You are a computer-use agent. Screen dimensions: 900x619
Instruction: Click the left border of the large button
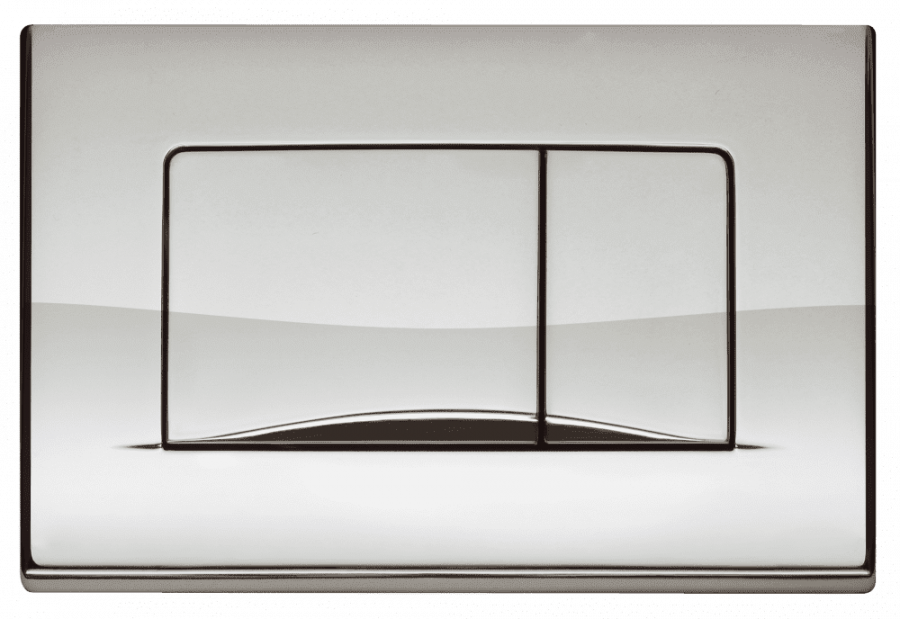[163, 300]
